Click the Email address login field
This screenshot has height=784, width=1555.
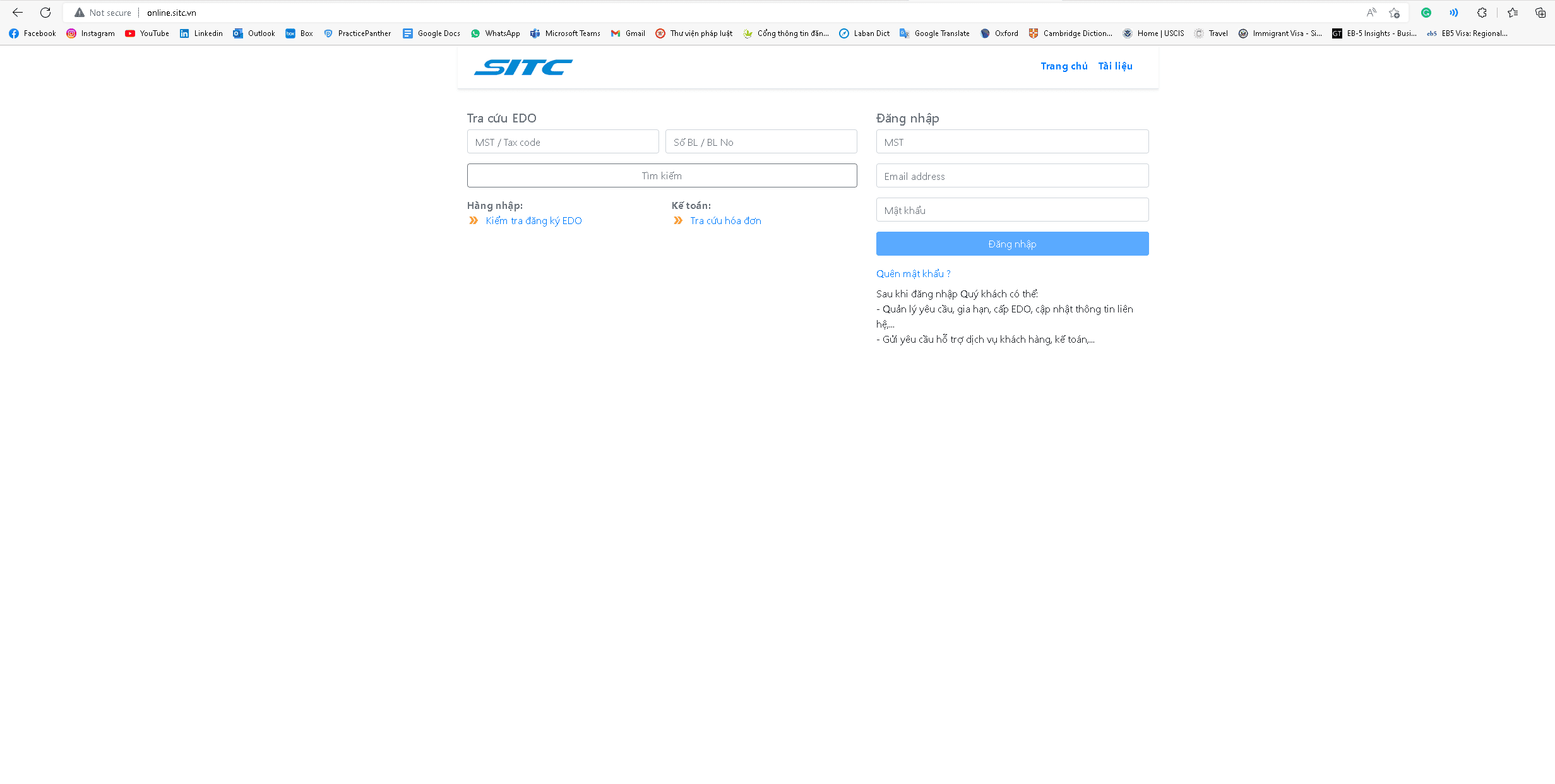pyautogui.click(x=1012, y=176)
